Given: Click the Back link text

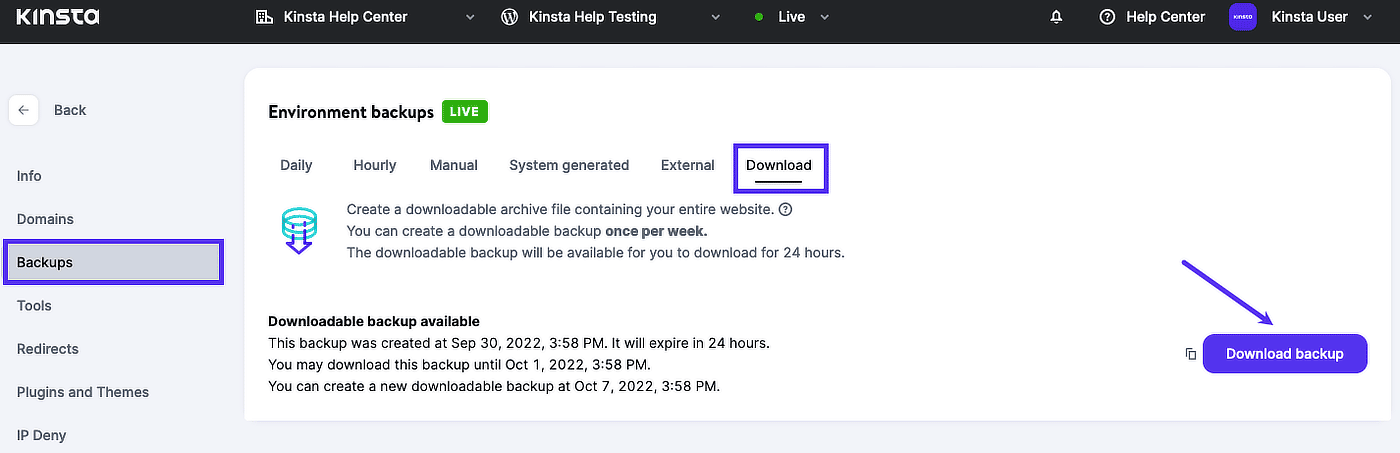Looking at the screenshot, I should [x=70, y=110].
